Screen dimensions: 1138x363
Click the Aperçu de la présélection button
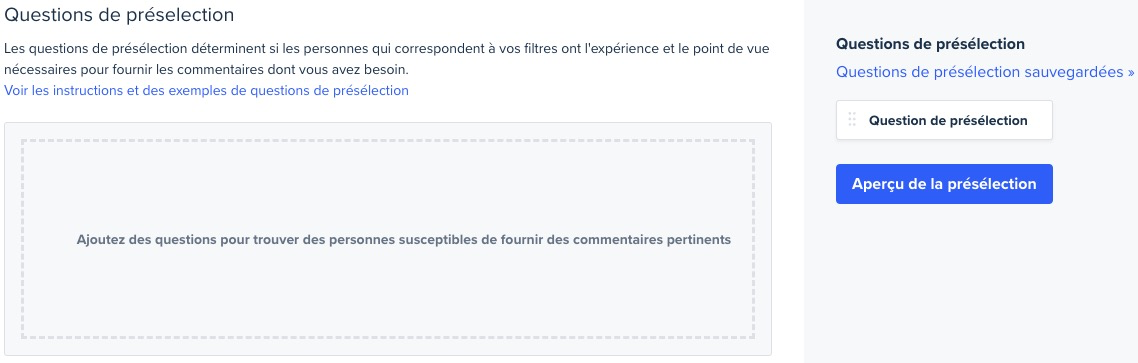pyautogui.click(x=944, y=184)
